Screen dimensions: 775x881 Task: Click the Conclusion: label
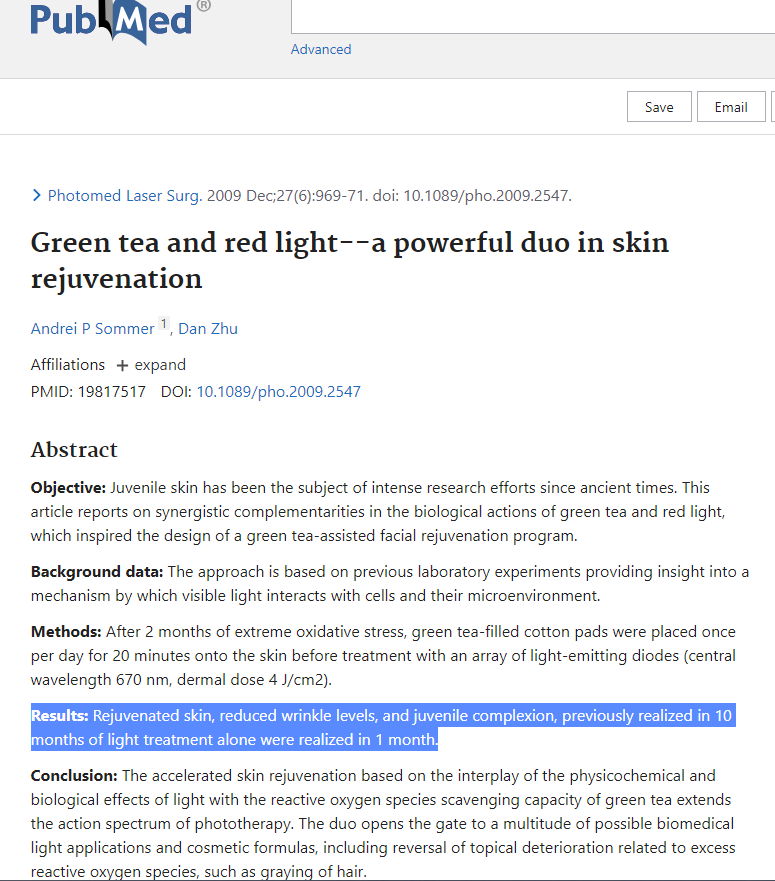74,776
